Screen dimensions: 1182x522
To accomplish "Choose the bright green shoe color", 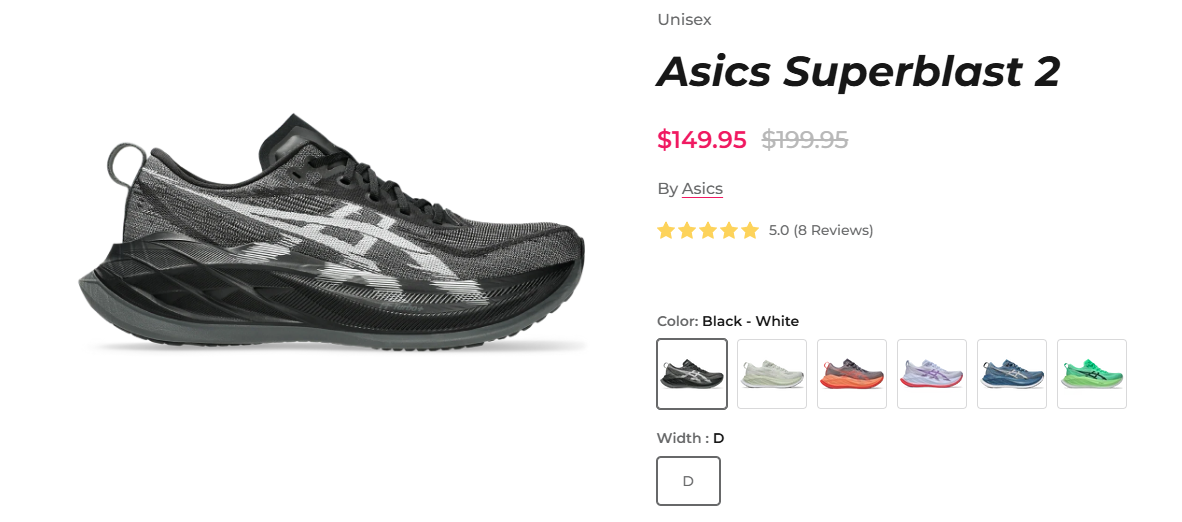I will [x=1092, y=374].
